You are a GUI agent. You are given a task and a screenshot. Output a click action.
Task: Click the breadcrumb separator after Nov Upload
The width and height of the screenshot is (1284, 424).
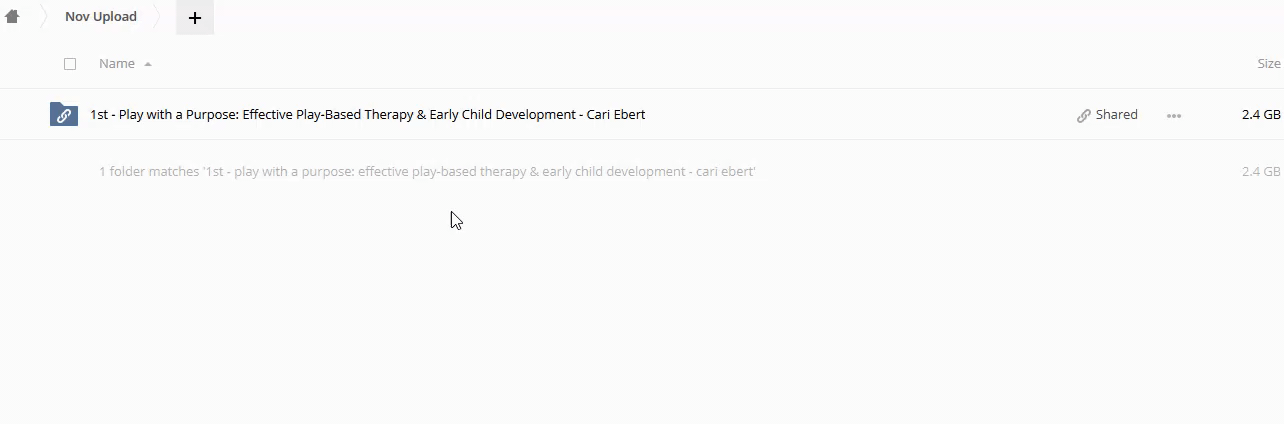157,17
